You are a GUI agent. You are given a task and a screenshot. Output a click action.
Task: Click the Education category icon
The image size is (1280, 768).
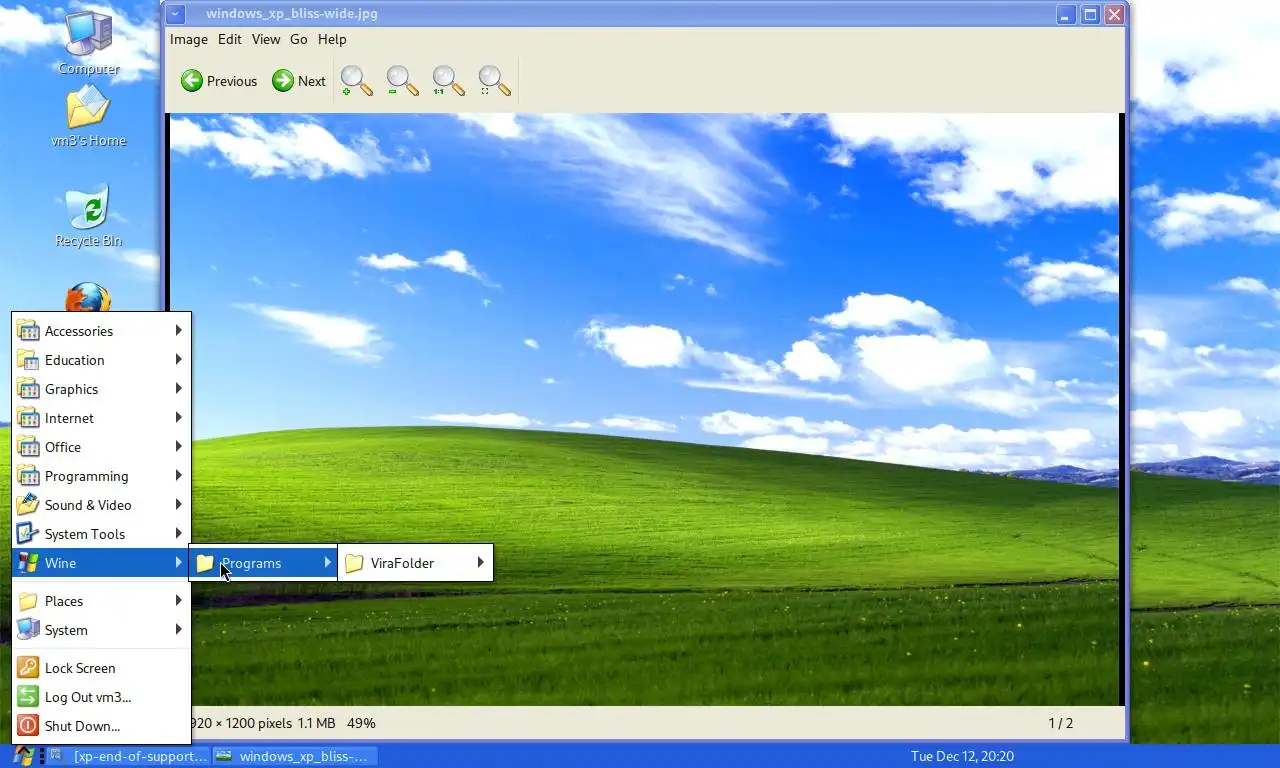coord(28,360)
